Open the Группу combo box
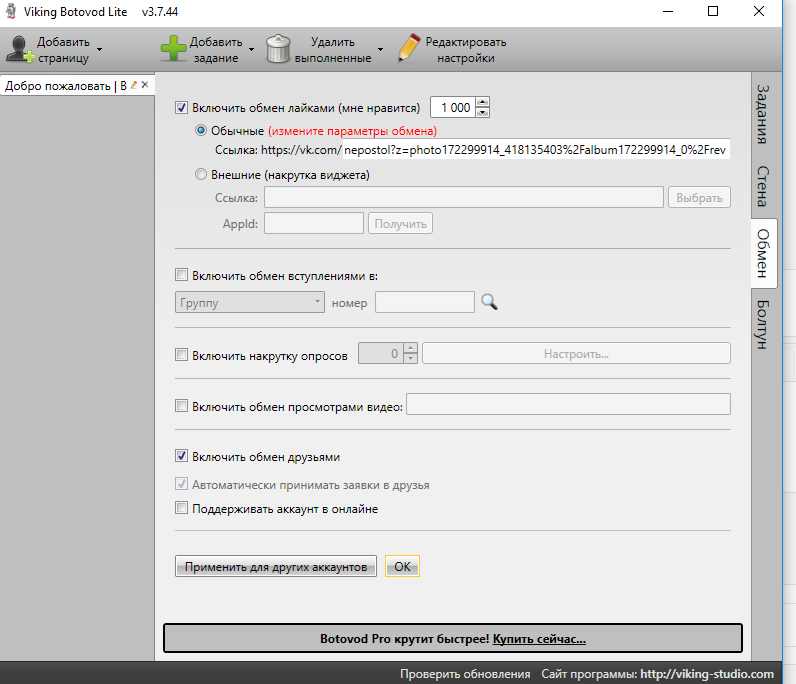Image resolution: width=796 pixels, height=684 pixels. (x=250, y=302)
